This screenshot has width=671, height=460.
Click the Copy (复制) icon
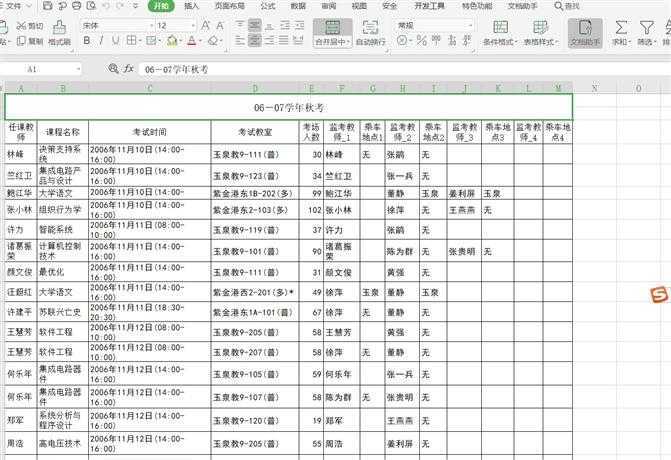tap(21, 41)
